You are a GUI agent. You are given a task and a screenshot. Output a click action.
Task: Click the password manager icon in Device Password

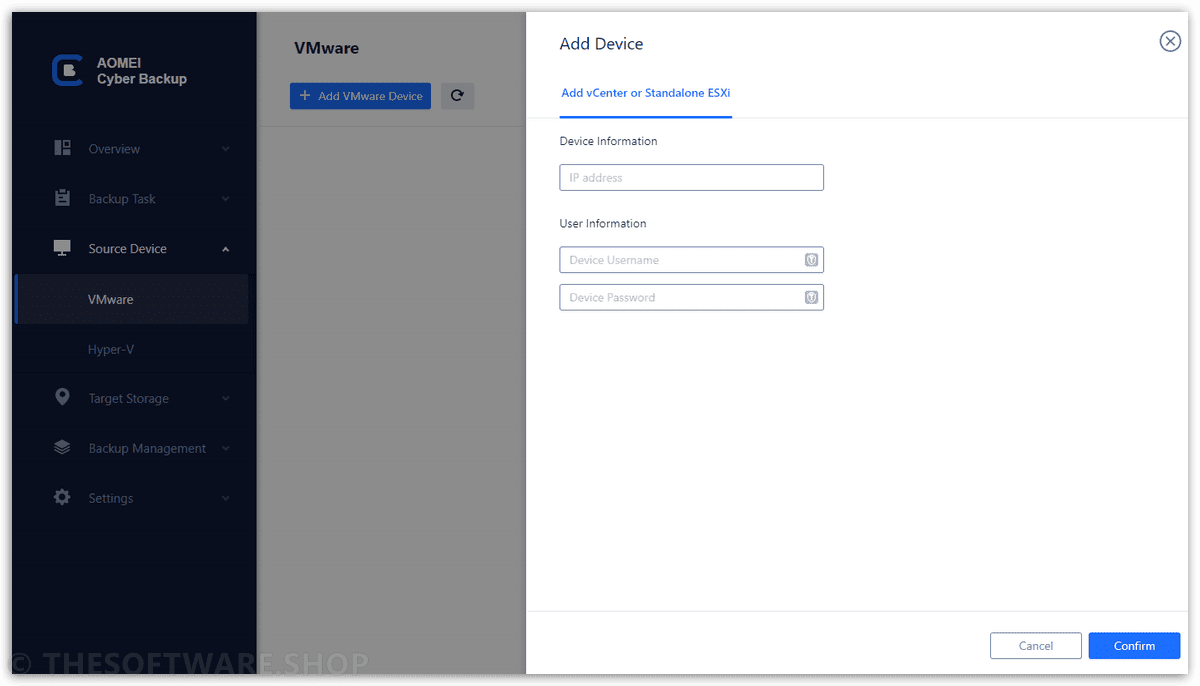pos(812,297)
